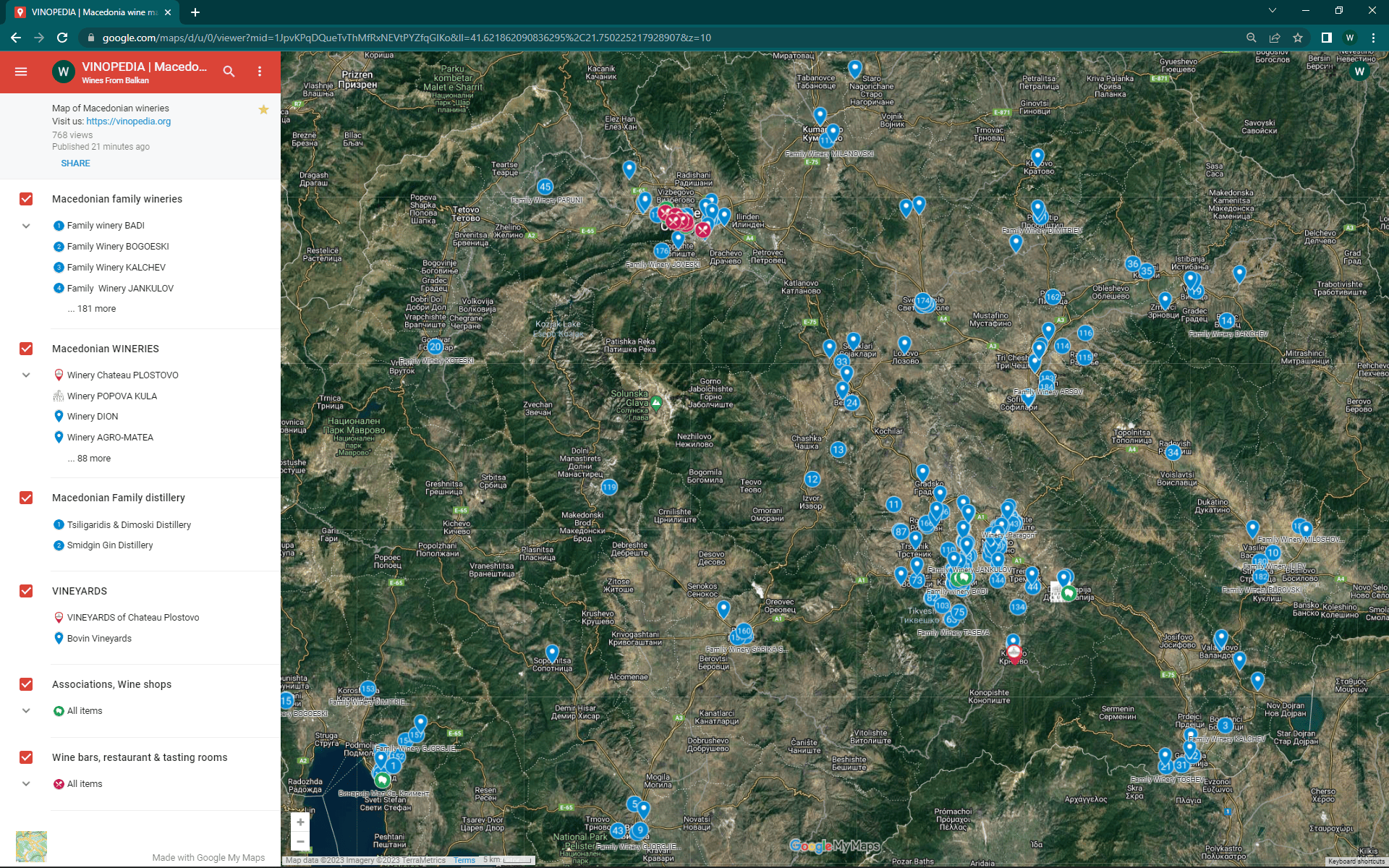The width and height of the screenshot is (1389, 868).
Task: Open a new browser tab
Action: click(x=195, y=12)
